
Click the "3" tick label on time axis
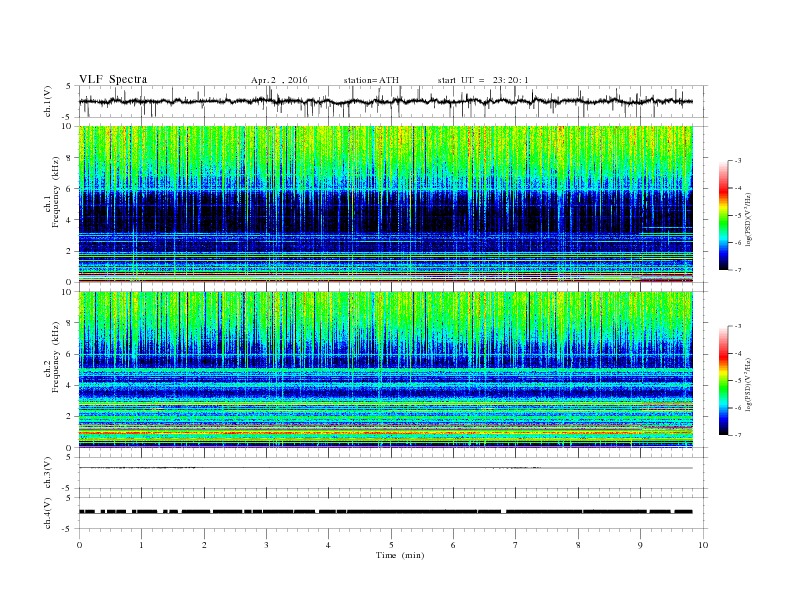pyautogui.click(x=266, y=545)
